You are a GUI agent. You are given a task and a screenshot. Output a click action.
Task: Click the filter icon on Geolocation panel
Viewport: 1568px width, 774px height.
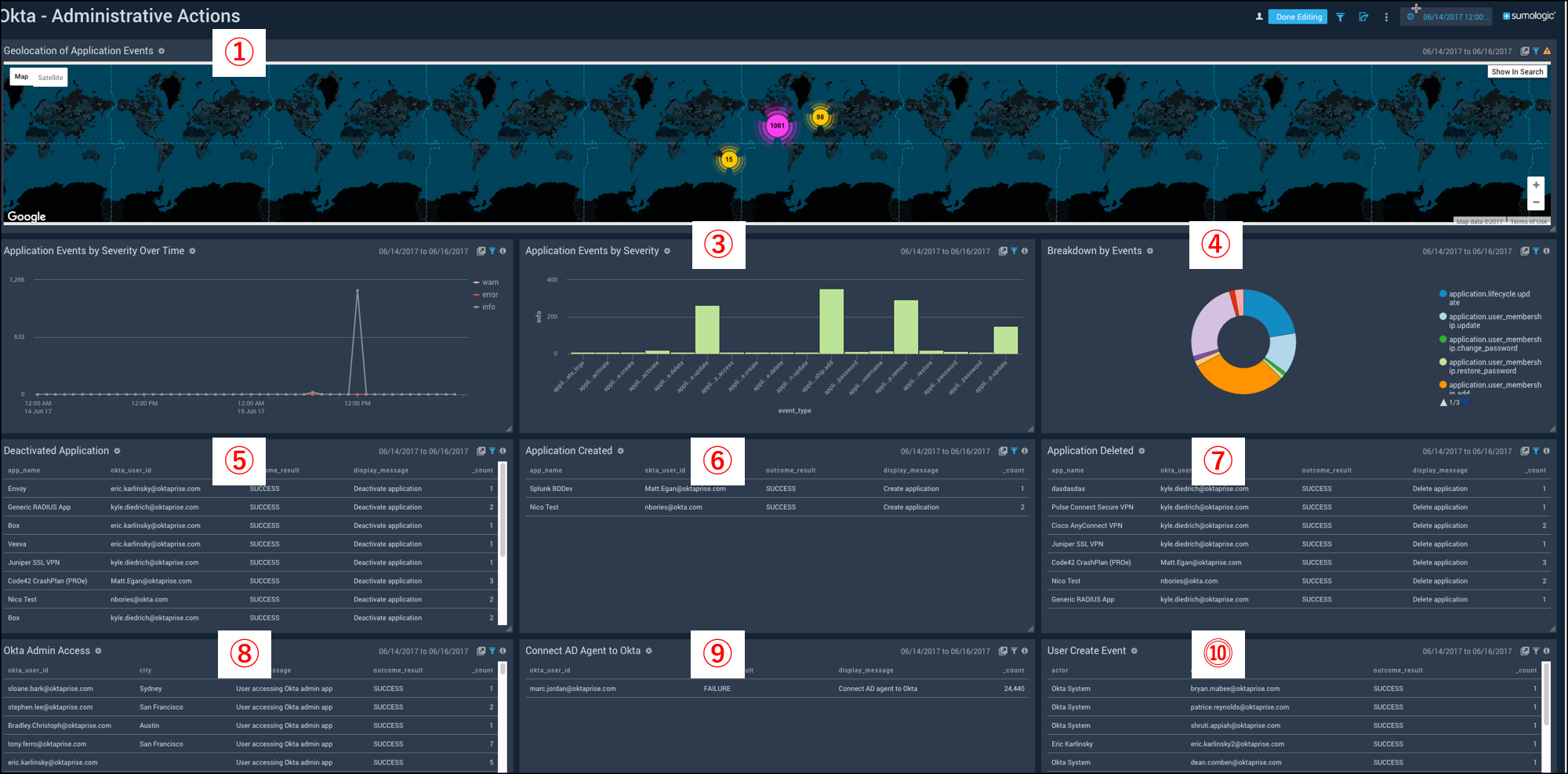1536,51
